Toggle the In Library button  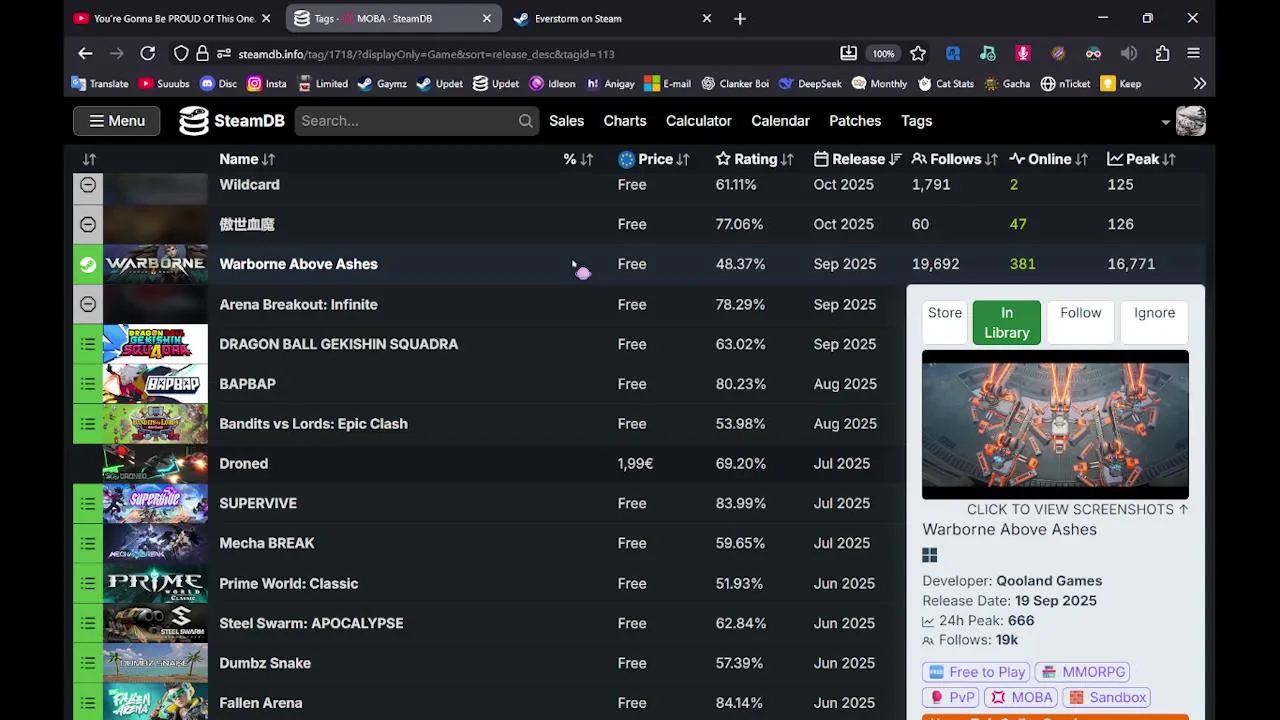pyautogui.click(x=1007, y=323)
